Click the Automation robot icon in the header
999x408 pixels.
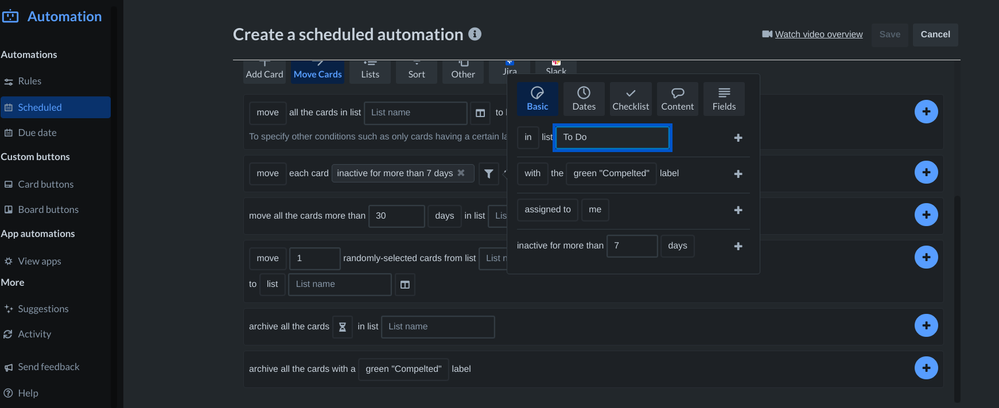(x=10, y=17)
